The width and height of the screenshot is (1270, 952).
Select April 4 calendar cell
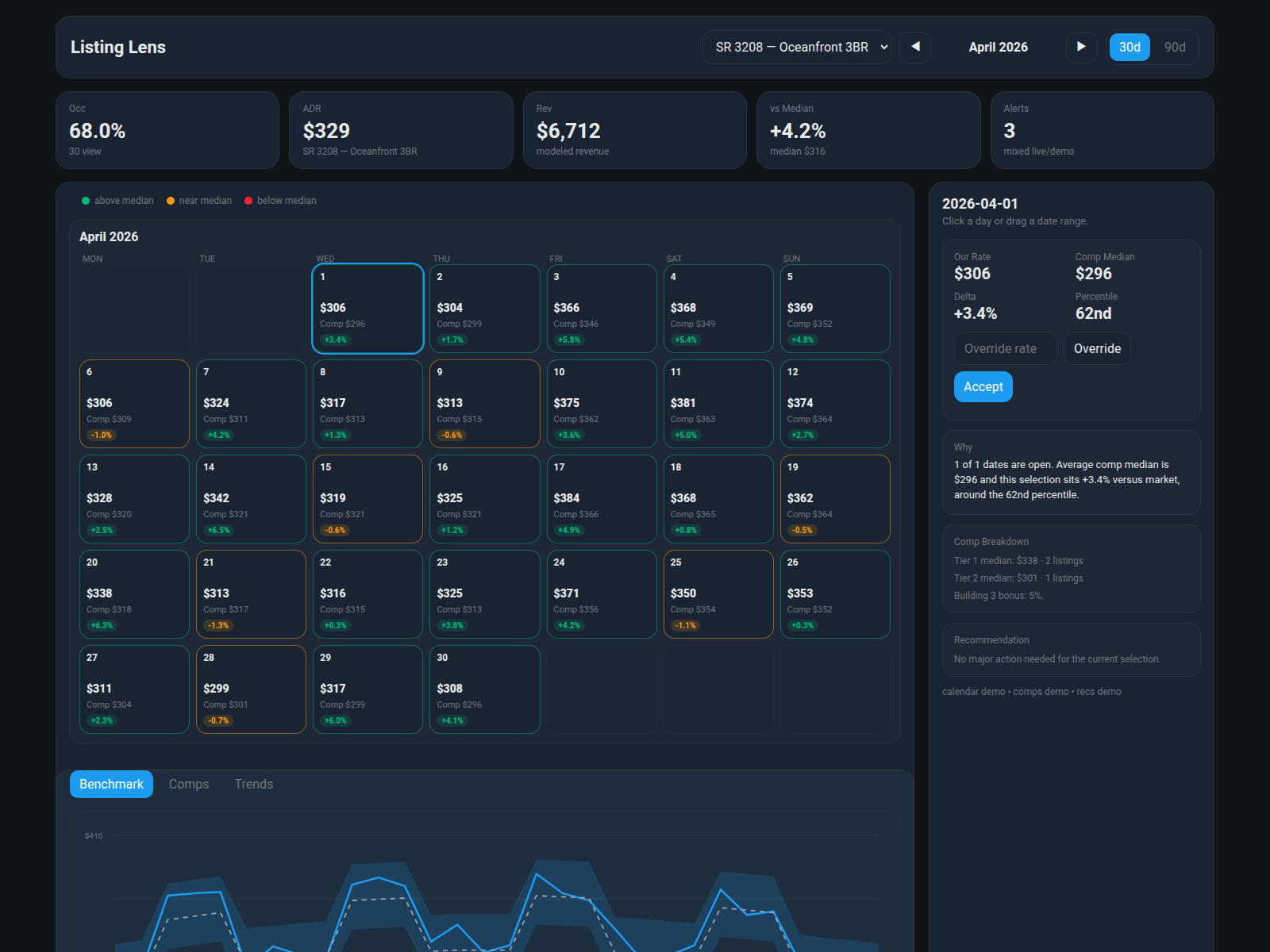point(718,309)
